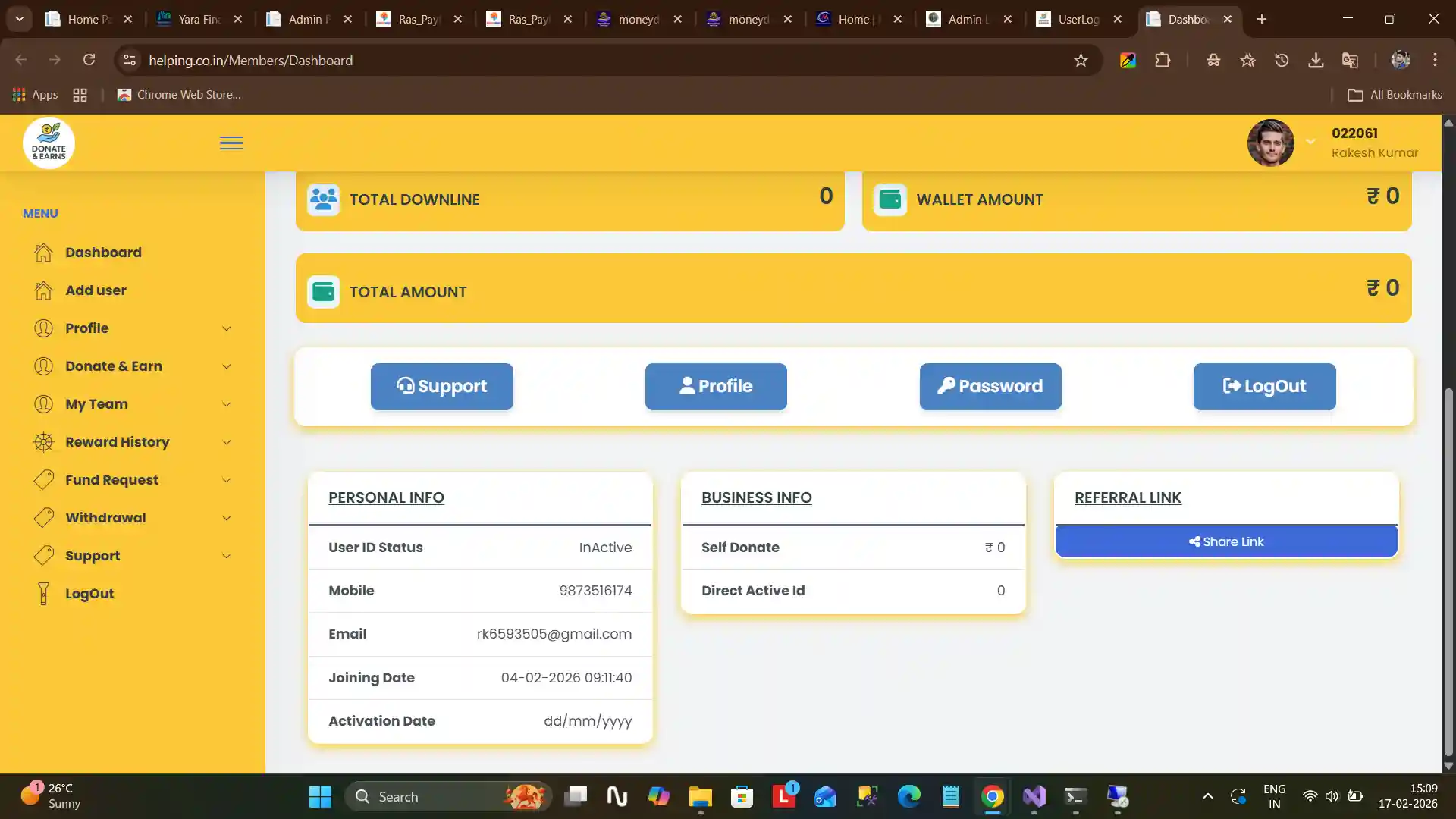The height and width of the screenshot is (819, 1456).
Task: Open user dropdown next to Rakesh Kumar
Action: pyautogui.click(x=1310, y=142)
